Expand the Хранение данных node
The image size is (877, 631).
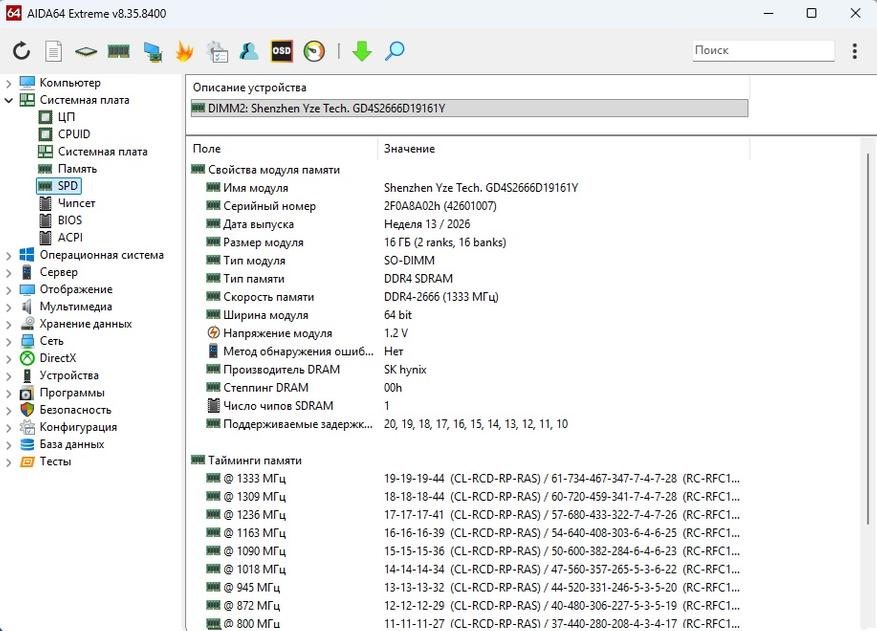(x=8, y=324)
